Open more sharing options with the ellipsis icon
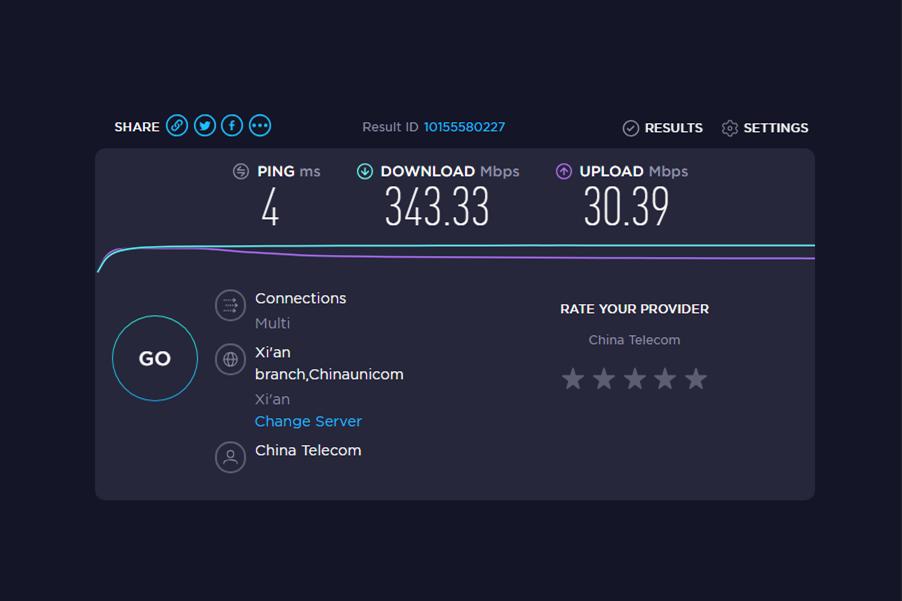This screenshot has height=601, width=902. pos(259,125)
